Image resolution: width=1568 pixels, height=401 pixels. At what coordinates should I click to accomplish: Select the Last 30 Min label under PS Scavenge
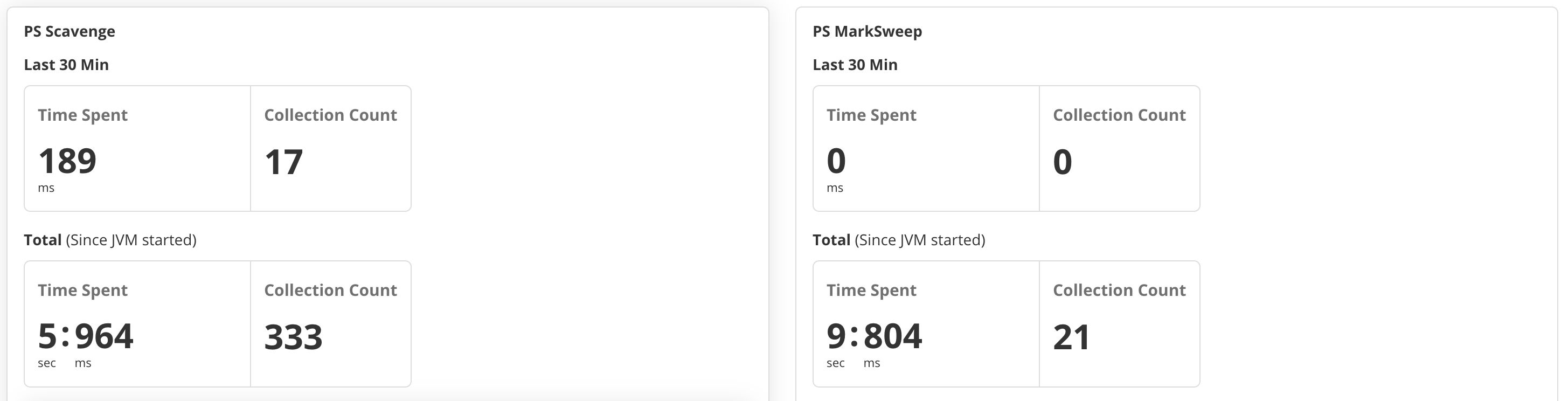(x=66, y=65)
